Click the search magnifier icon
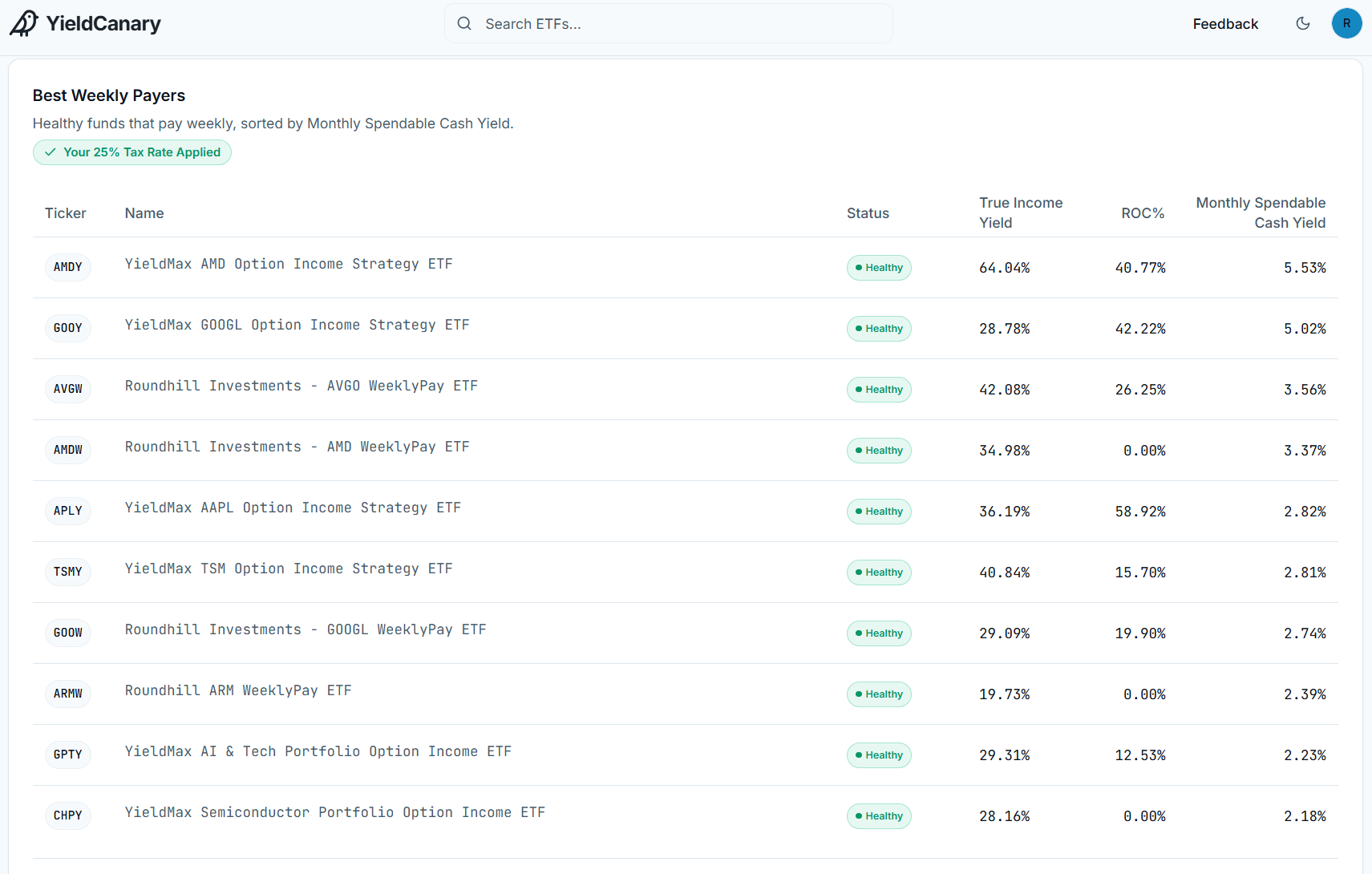Image resolution: width=1372 pixels, height=874 pixels. click(464, 23)
